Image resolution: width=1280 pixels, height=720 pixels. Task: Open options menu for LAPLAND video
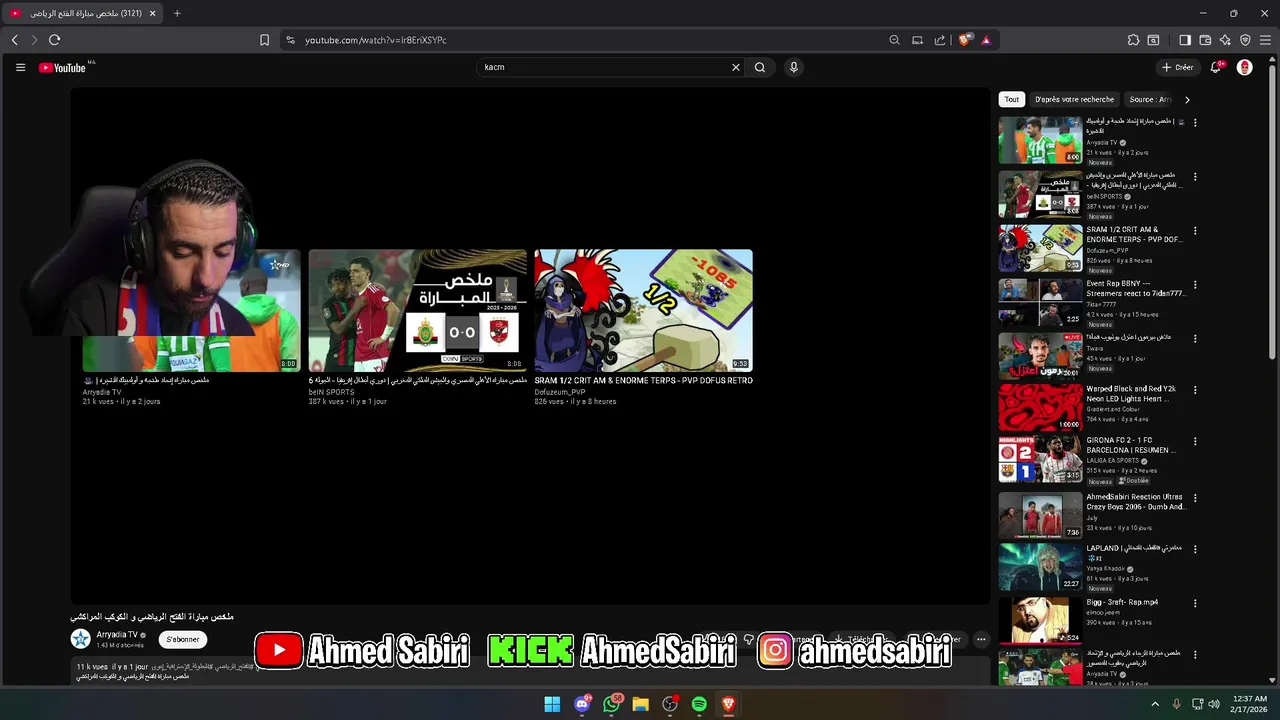tap(1195, 549)
